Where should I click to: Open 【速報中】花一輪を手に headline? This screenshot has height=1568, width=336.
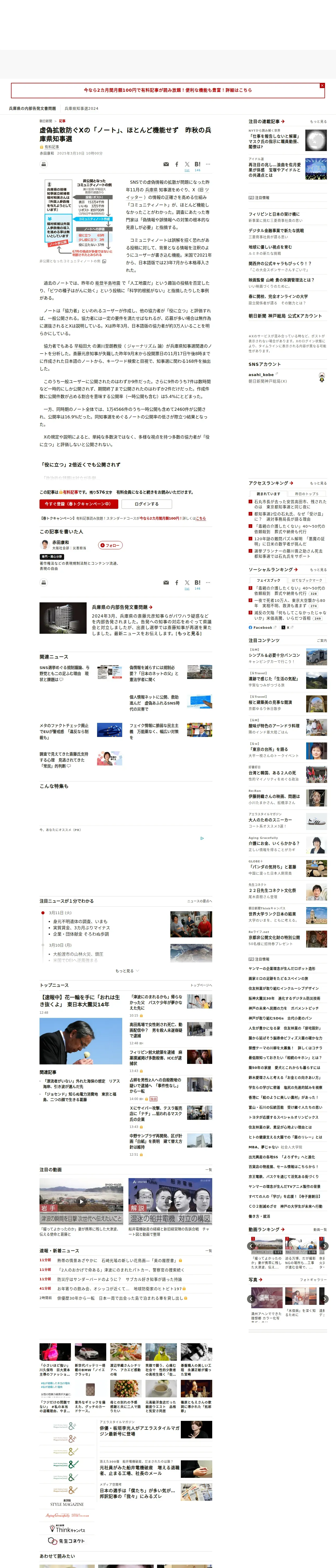[x=80, y=1001]
